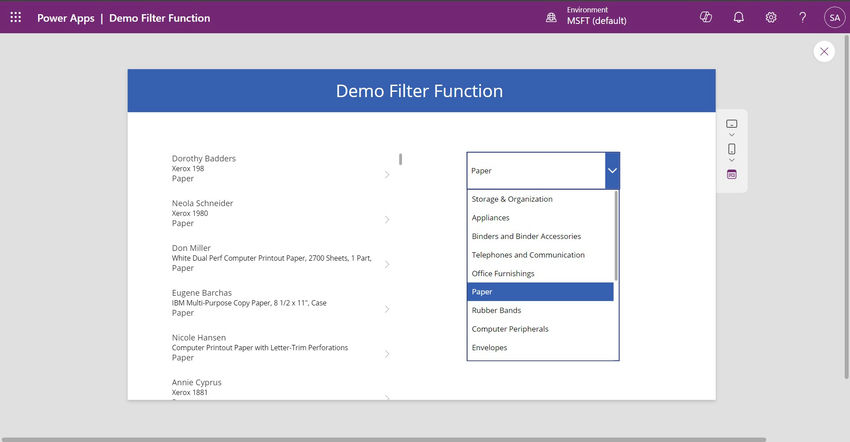Viewport: 850px width, 442px height.
Task: Open the help question mark
Action: click(x=802, y=17)
